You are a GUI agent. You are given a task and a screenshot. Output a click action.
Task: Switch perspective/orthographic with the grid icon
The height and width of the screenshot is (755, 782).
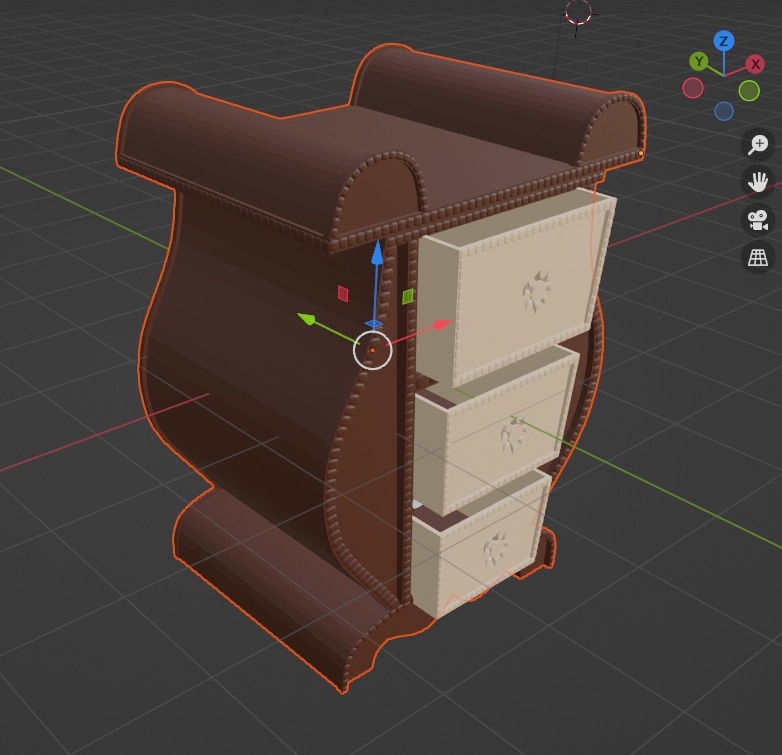[759, 257]
